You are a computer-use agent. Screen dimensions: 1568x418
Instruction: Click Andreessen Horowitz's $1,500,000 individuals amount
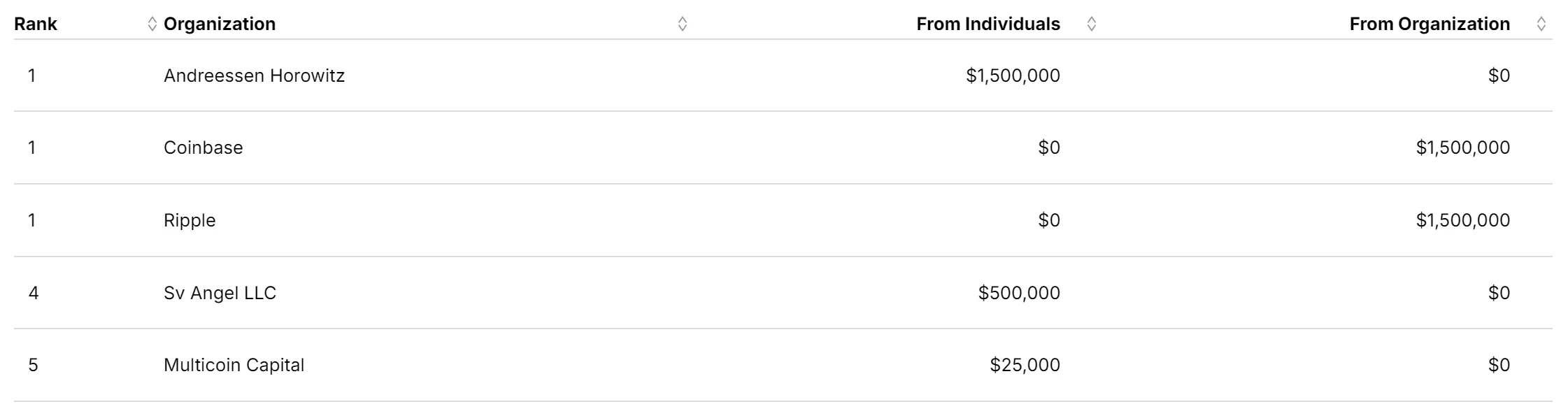[x=1012, y=75]
